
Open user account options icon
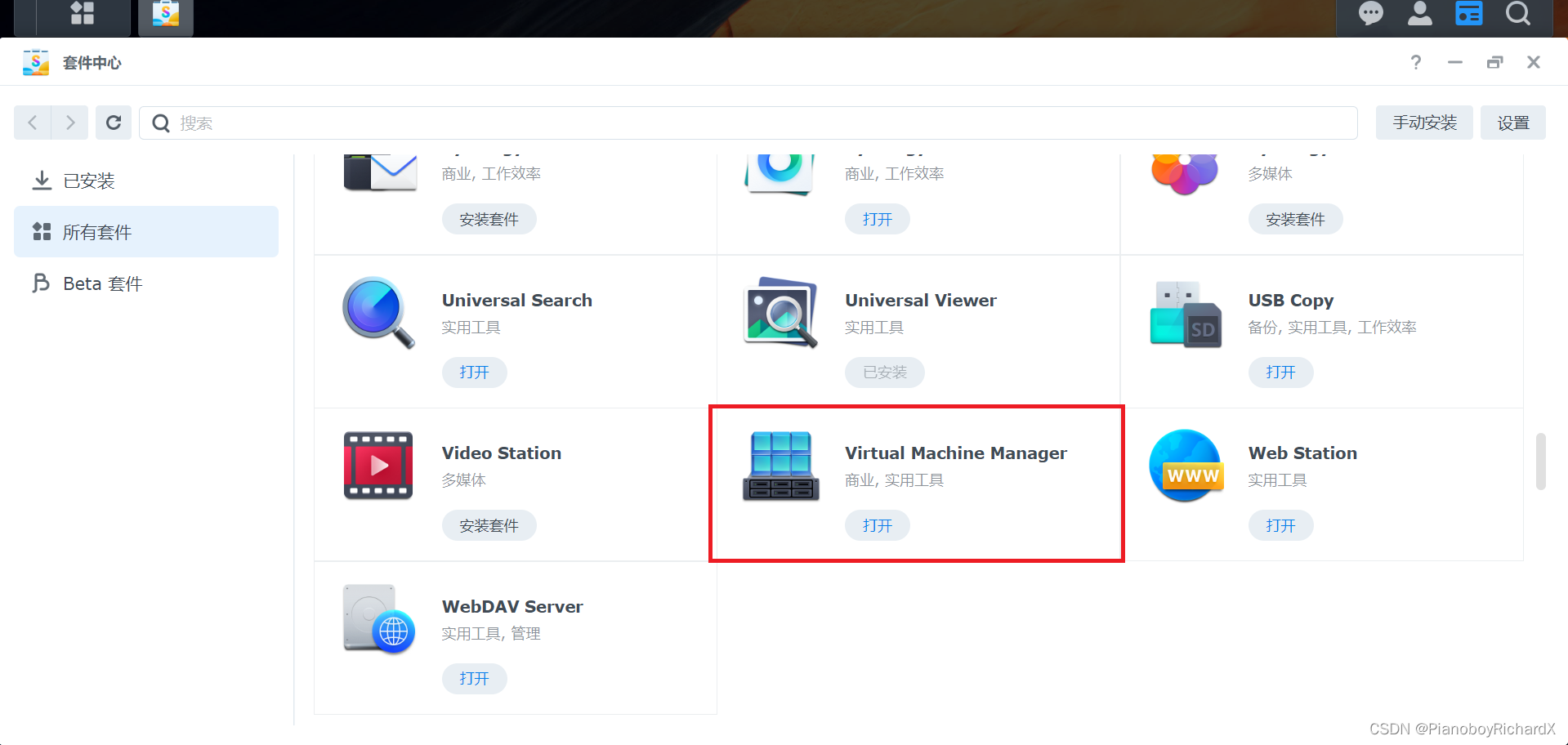pos(1420,14)
